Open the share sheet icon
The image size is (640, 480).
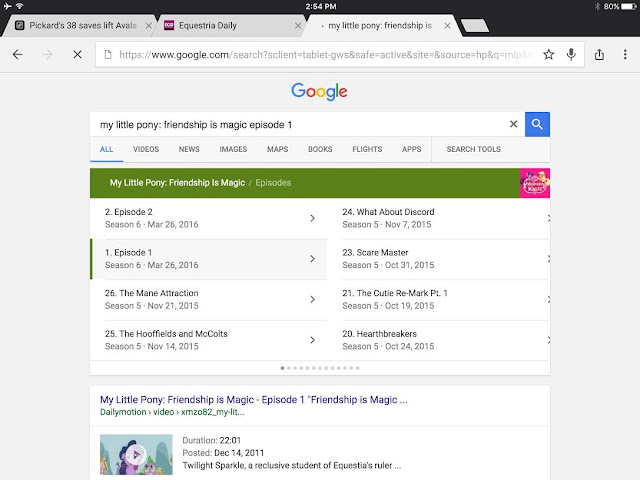click(599, 54)
